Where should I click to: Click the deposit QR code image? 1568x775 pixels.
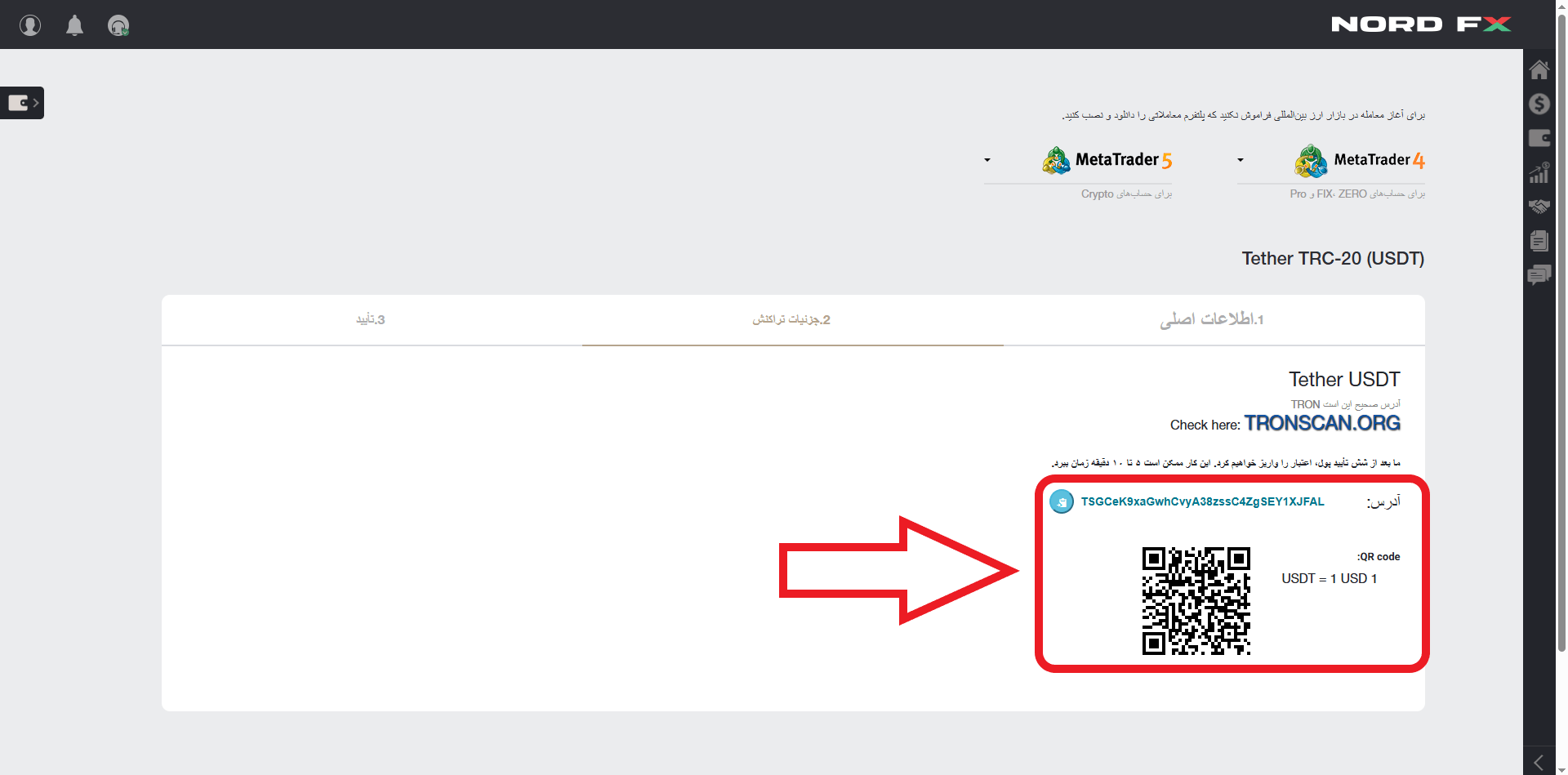click(x=1196, y=601)
